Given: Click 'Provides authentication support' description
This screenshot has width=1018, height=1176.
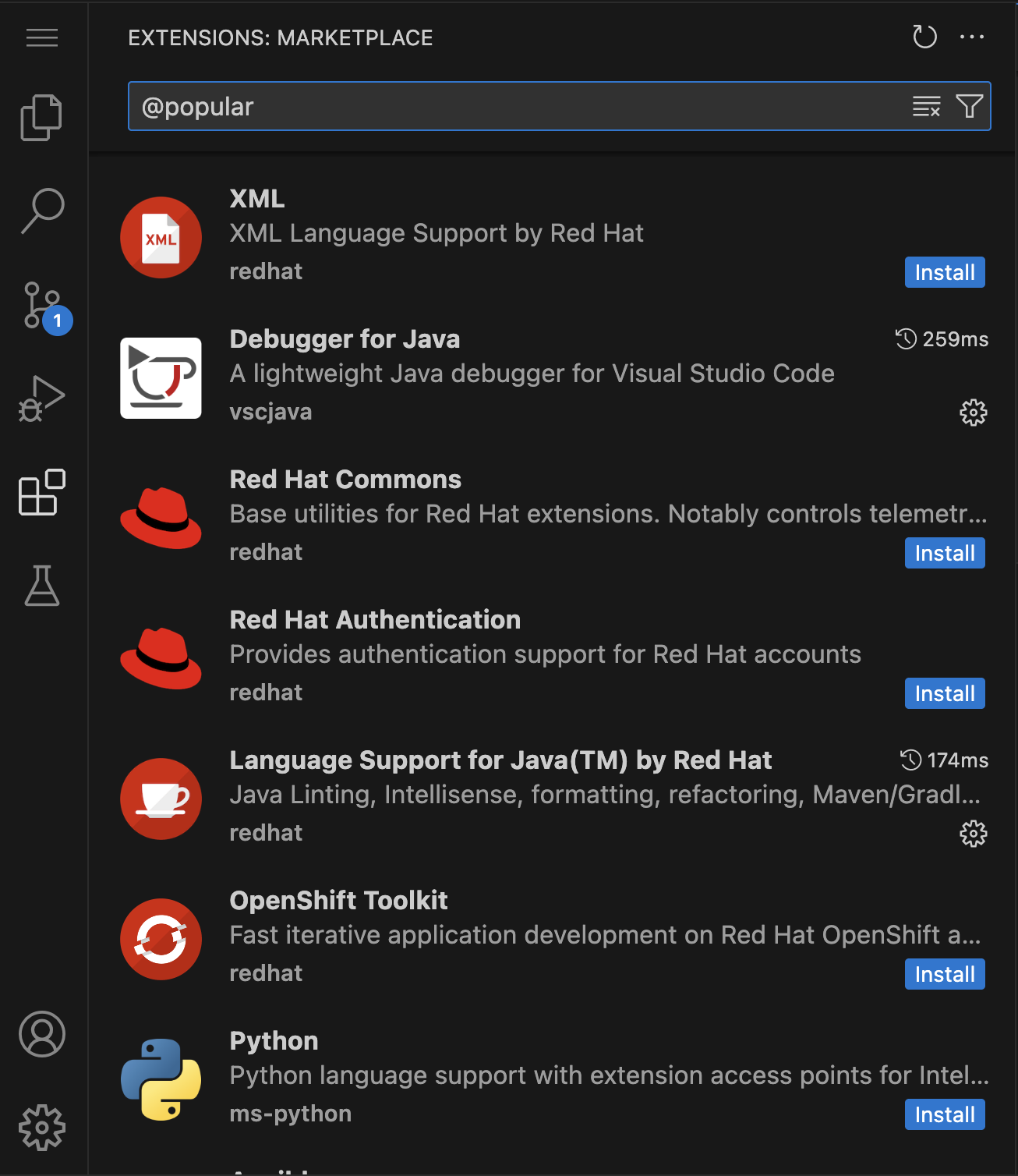Looking at the screenshot, I should pyautogui.click(x=545, y=654).
